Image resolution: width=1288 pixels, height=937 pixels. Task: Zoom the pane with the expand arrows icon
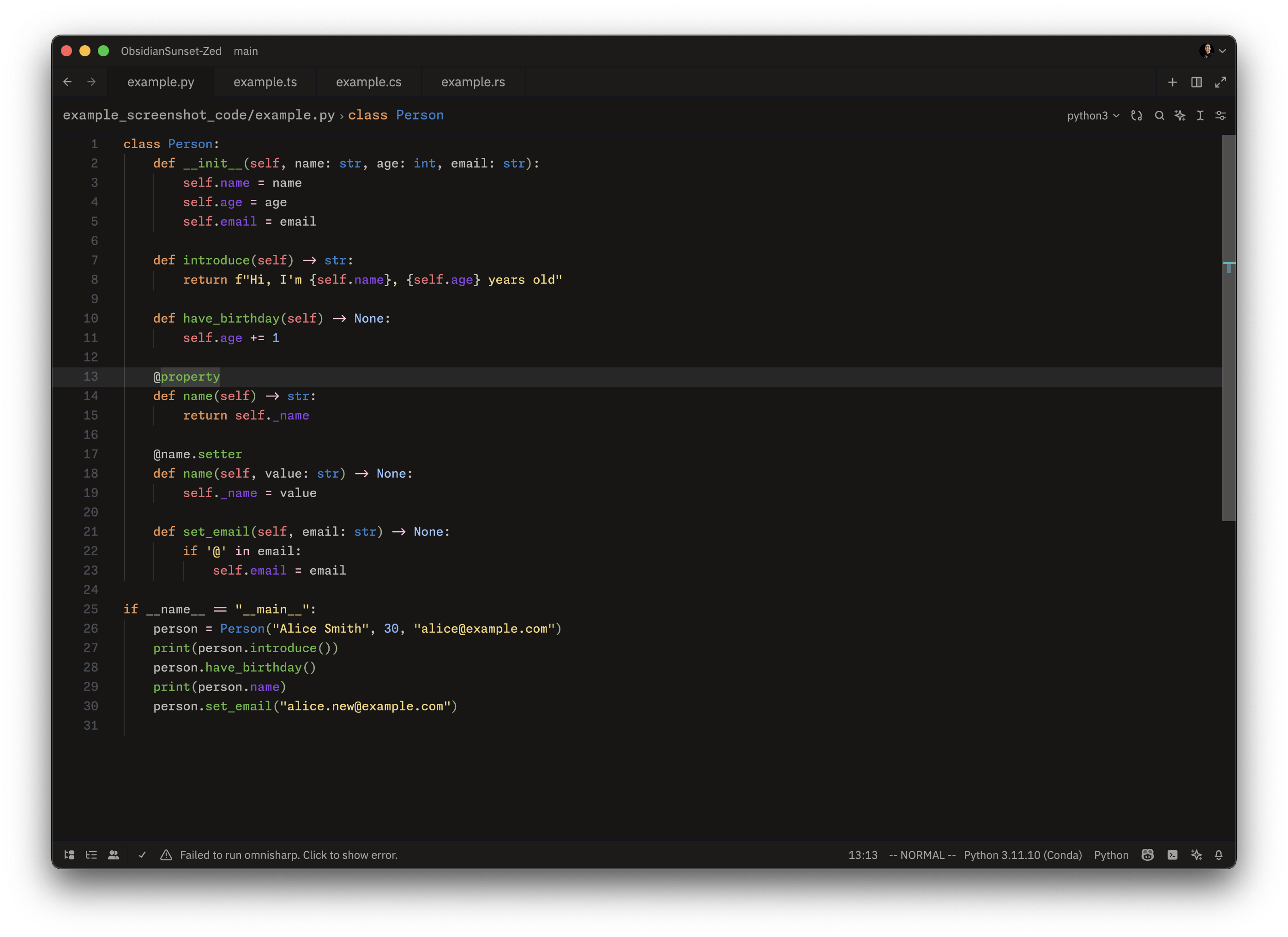[1220, 82]
